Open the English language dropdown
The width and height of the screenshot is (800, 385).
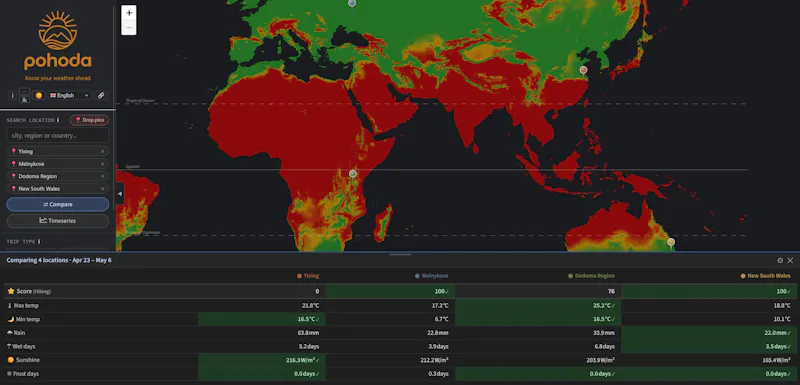[69, 95]
